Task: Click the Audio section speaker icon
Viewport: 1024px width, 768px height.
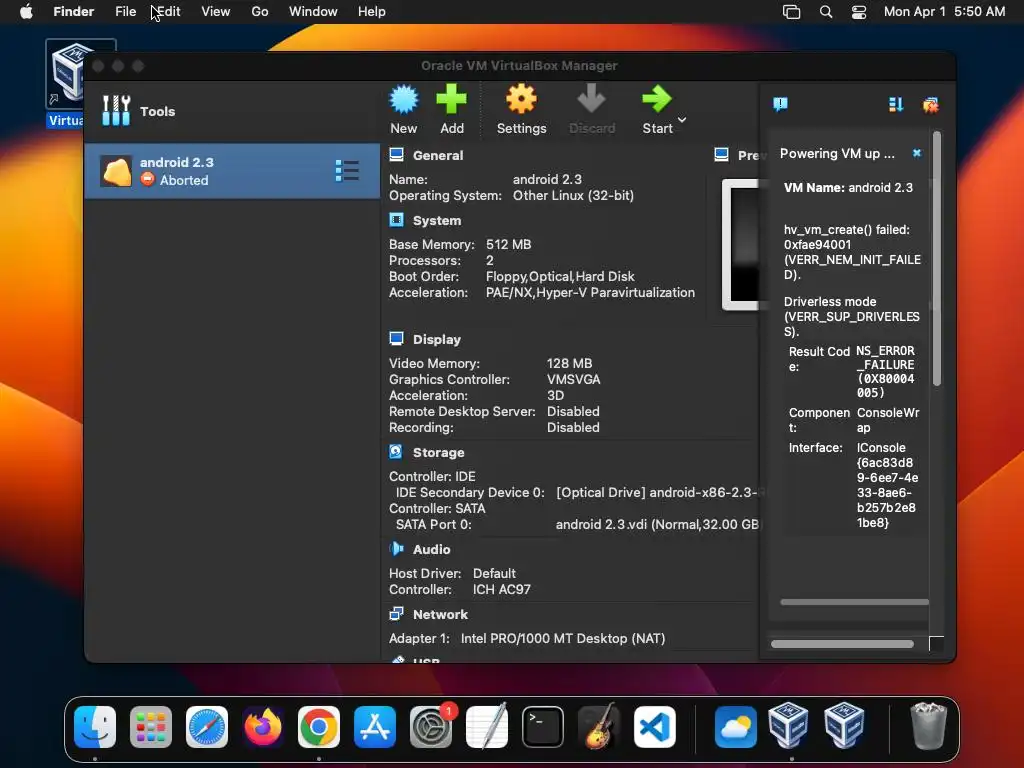Action: click(x=396, y=549)
